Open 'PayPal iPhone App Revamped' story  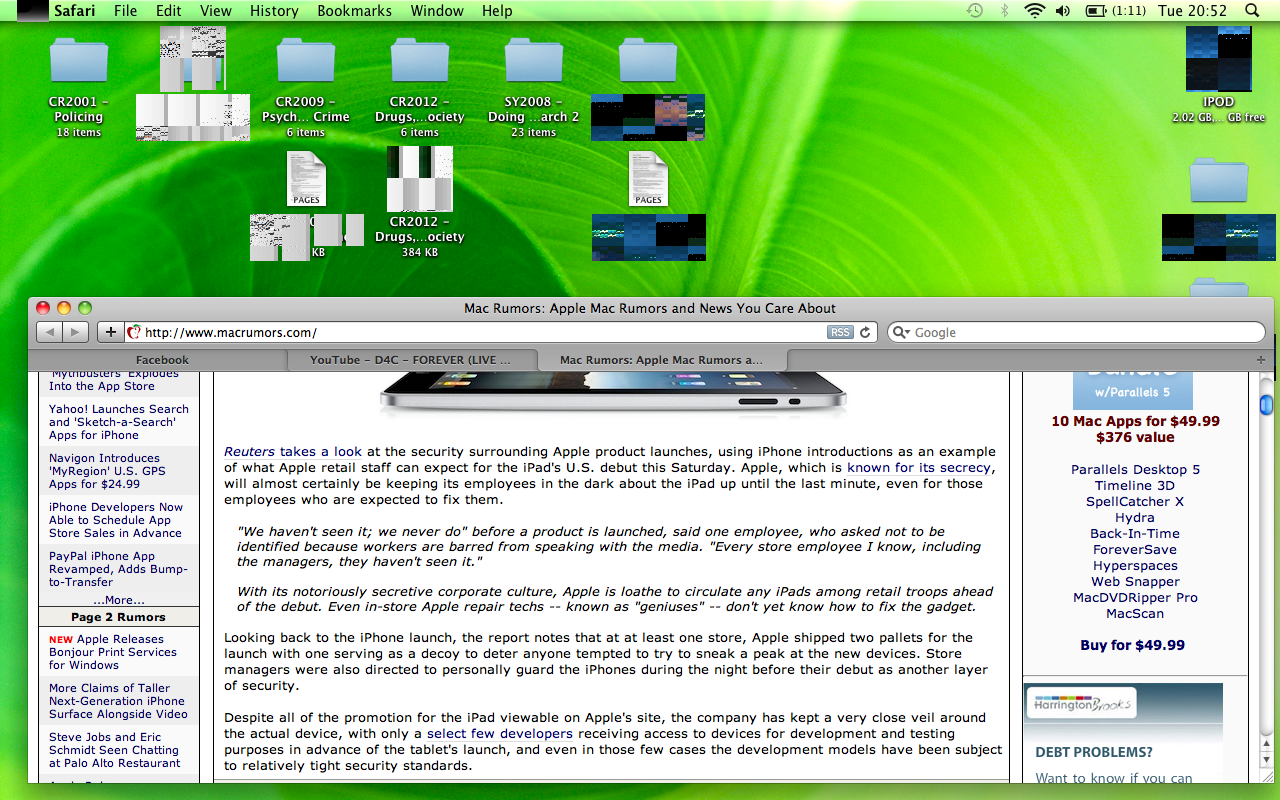[118, 569]
